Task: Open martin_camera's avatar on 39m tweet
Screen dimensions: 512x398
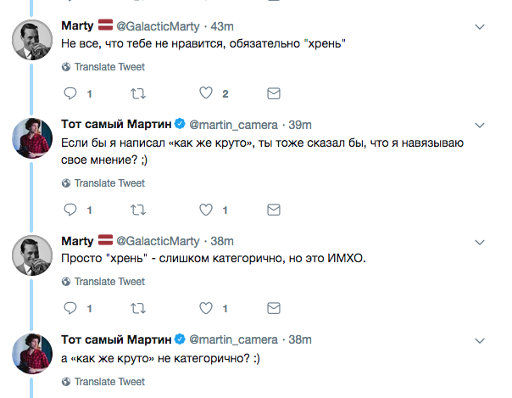Action: point(32,138)
